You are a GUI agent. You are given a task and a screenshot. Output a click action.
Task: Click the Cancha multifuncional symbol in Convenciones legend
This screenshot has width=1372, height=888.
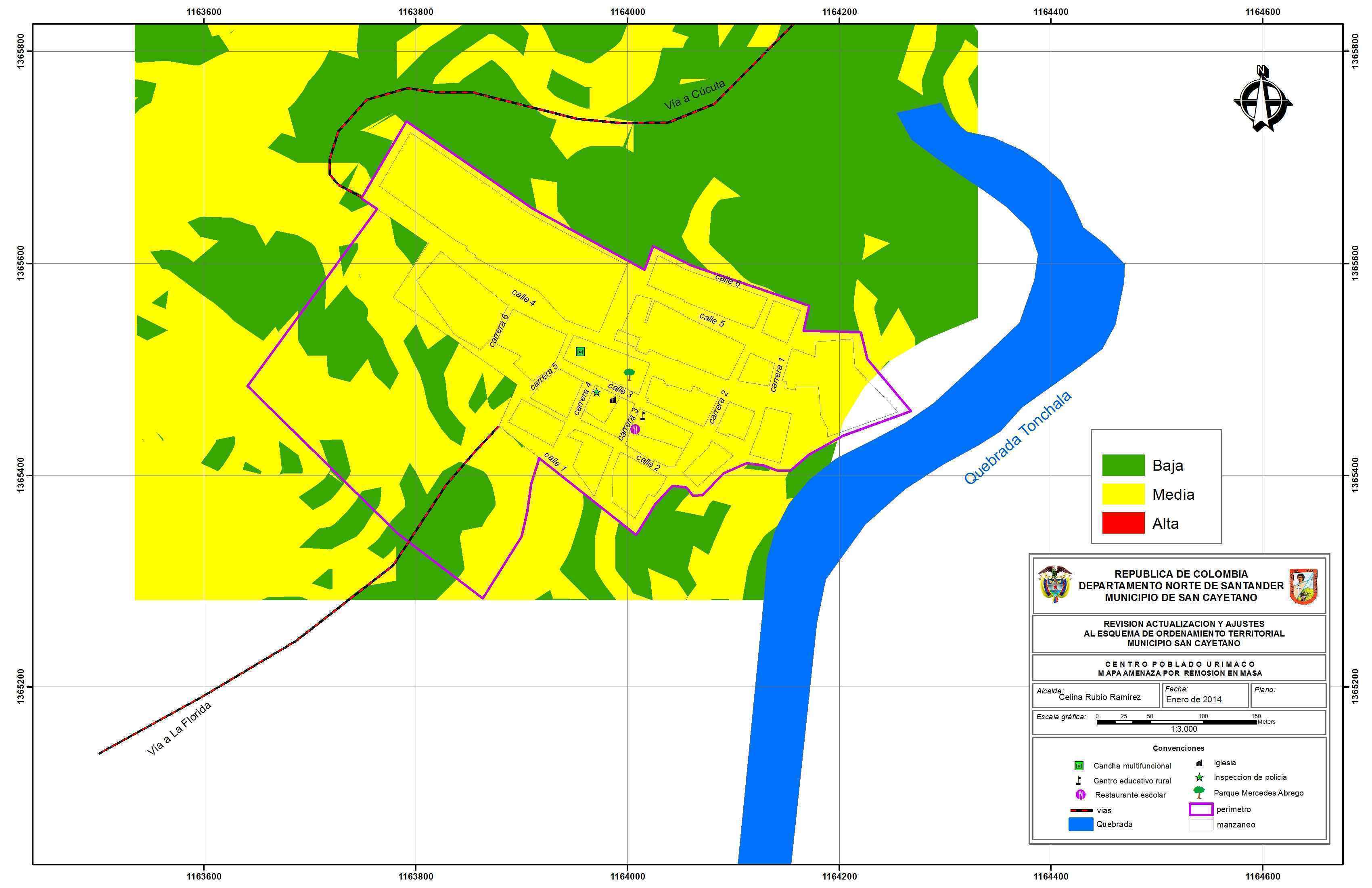pyautogui.click(x=1079, y=766)
